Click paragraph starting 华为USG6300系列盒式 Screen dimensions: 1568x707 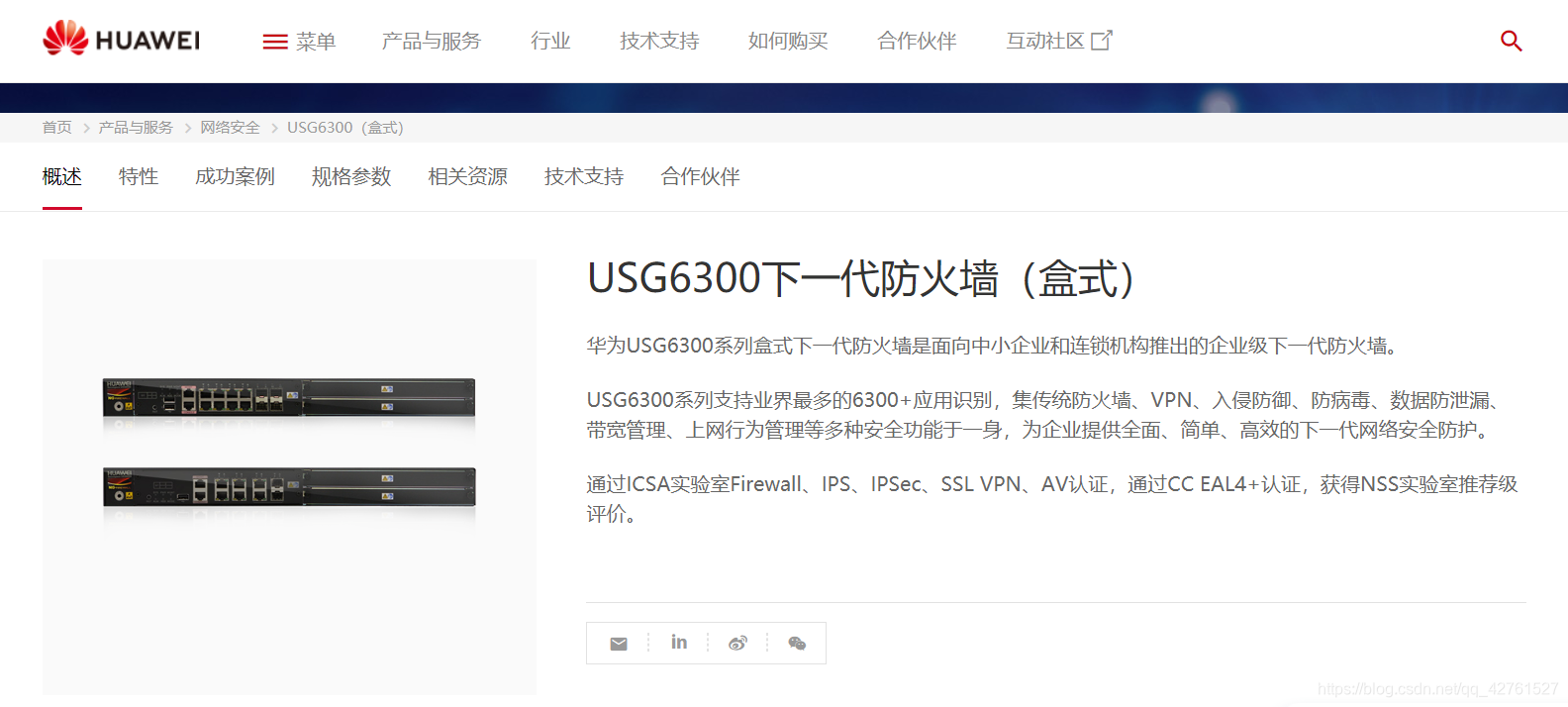tap(992, 346)
